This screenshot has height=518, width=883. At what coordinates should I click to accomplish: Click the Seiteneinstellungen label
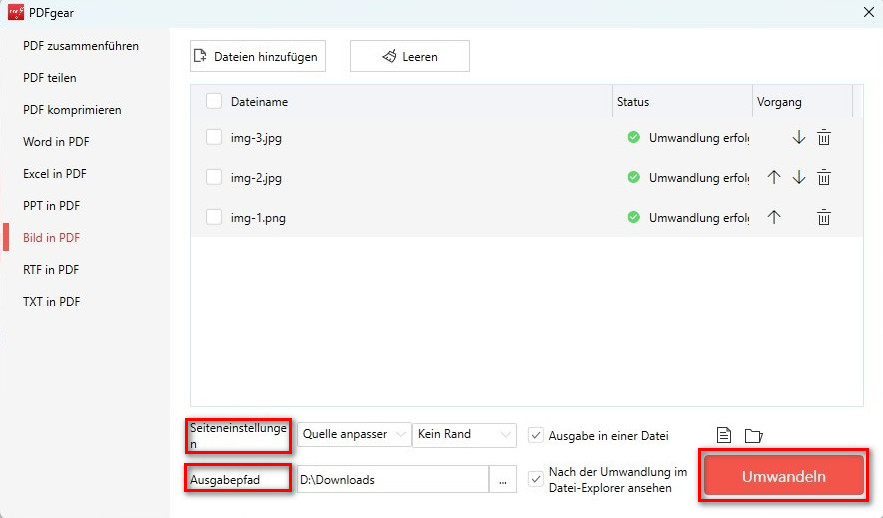pos(238,436)
